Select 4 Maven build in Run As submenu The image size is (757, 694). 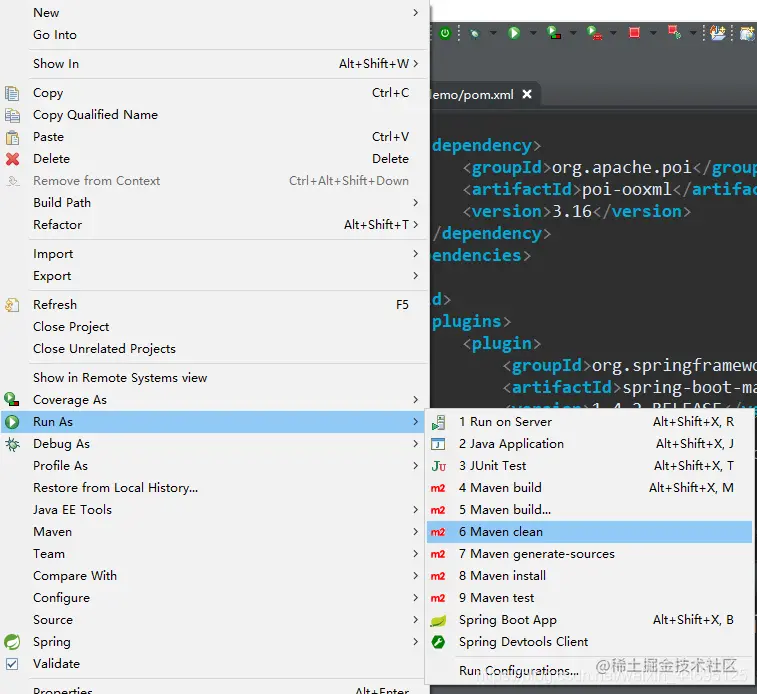(589, 488)
